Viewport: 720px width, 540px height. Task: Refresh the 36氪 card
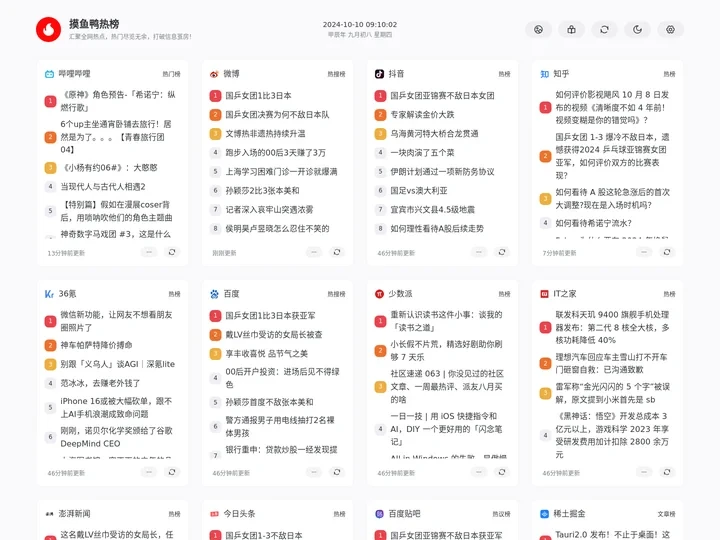point(172,472)
